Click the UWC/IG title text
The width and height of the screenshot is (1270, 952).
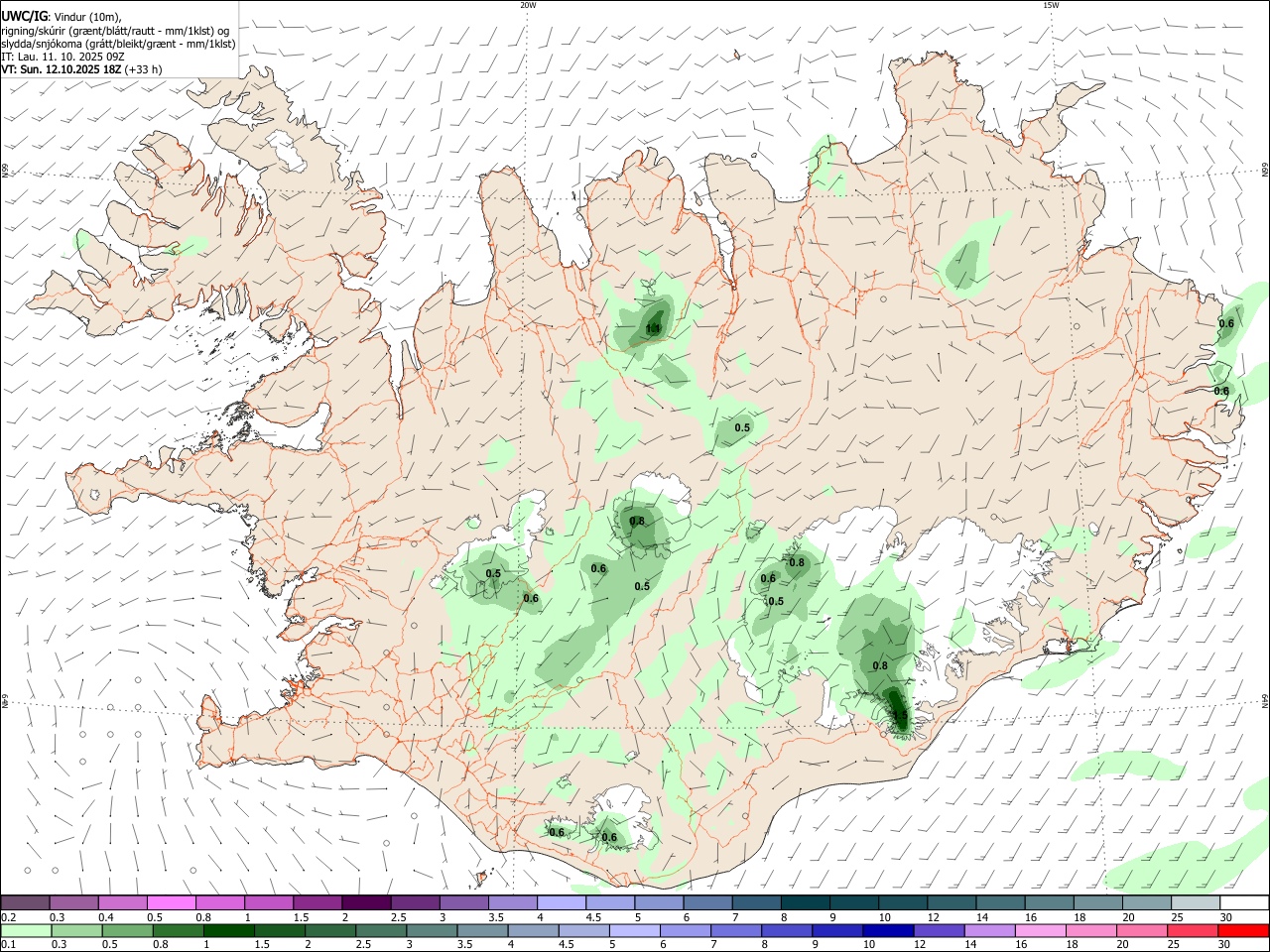click(24, 16)
